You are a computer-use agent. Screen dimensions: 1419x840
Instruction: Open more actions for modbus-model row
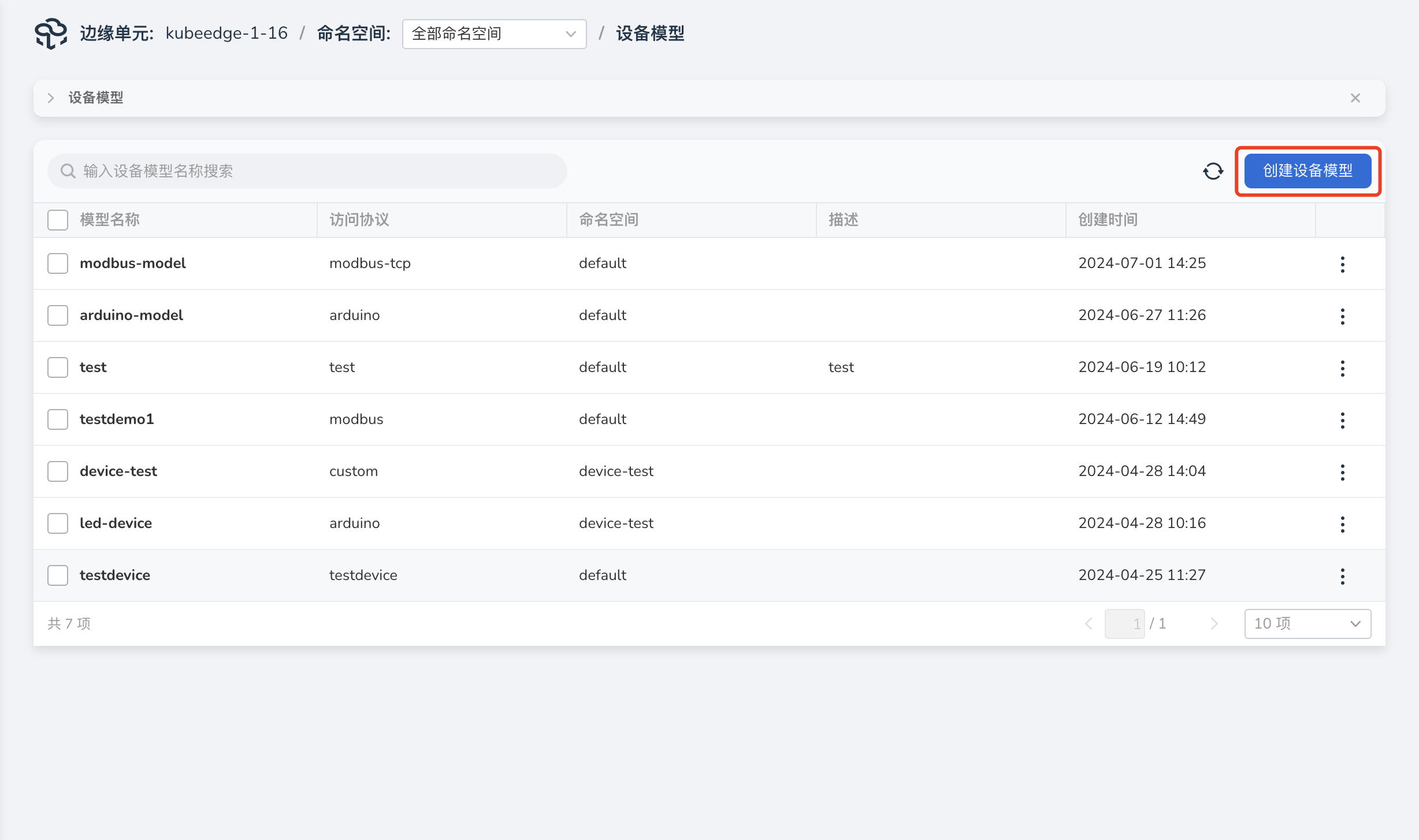1342,264
